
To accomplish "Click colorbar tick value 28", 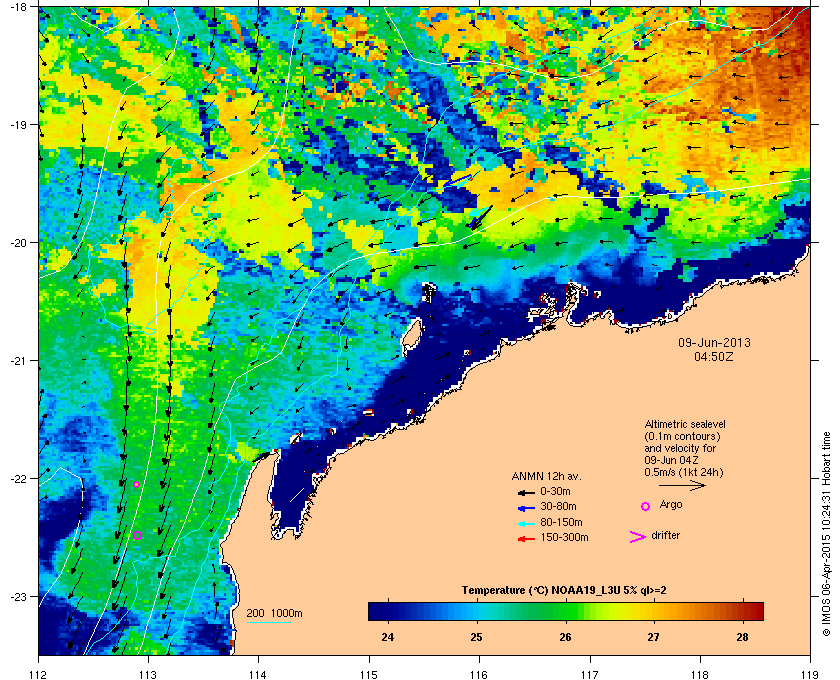I will tap(742, 637).
